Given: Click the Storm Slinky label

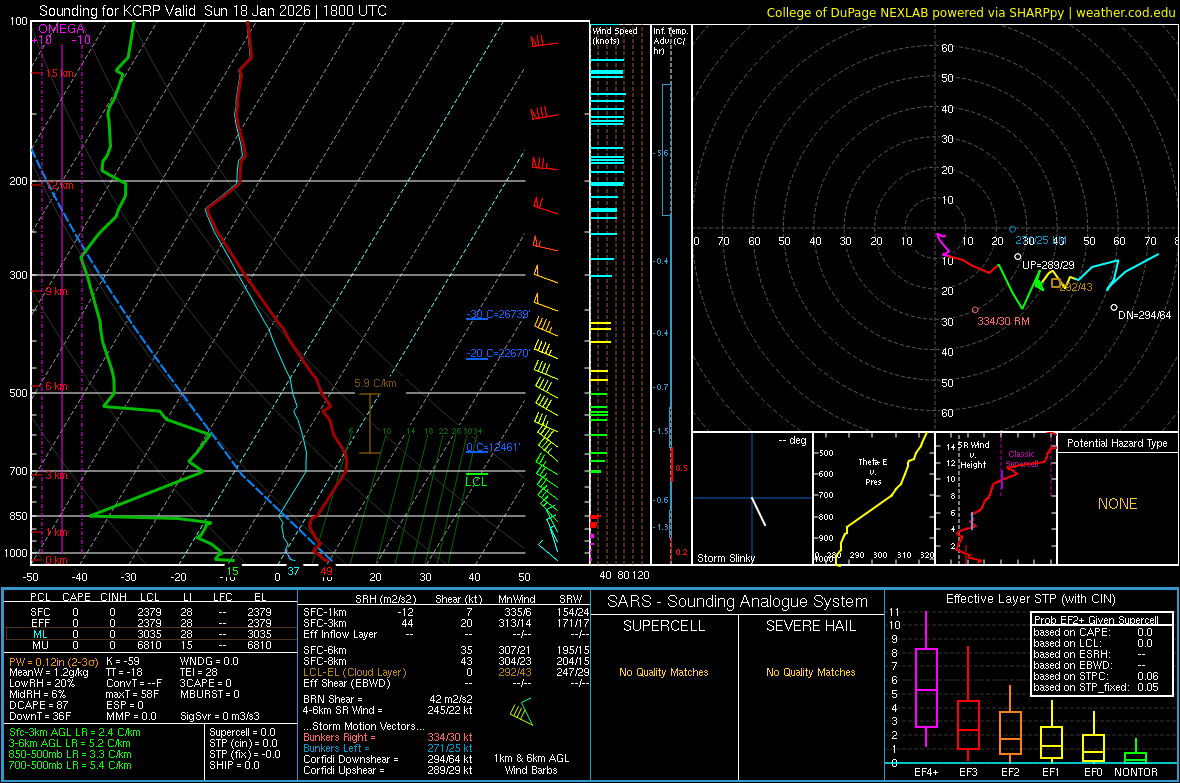Looking at the screenshot, I should (725, 558).
